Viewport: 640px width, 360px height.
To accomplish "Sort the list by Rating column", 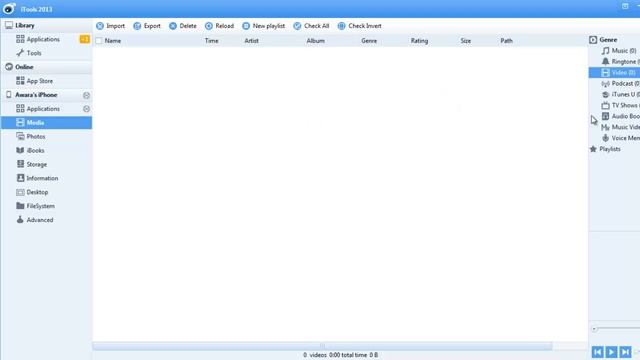I will click(x=419, y=41).
